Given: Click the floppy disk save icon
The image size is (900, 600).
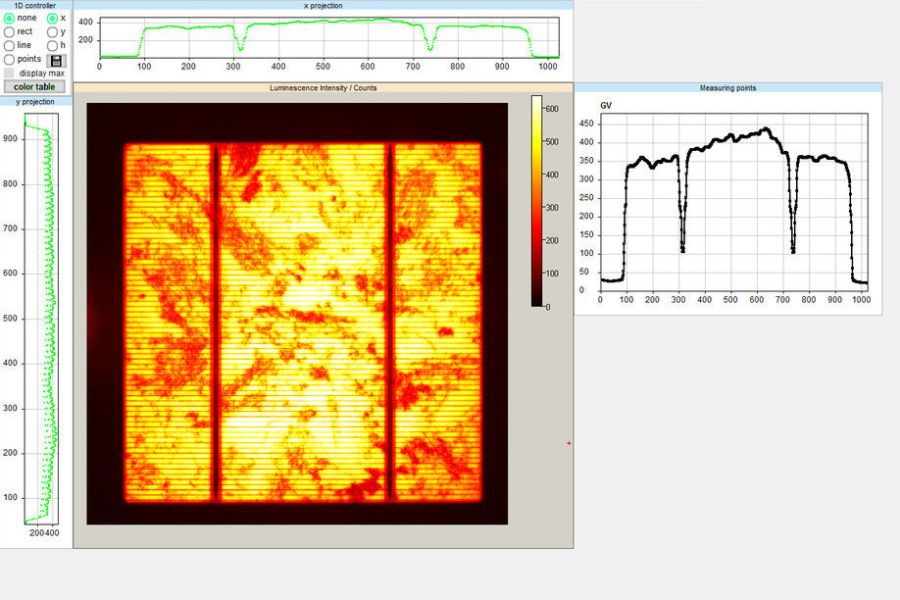Looking at the screenshot, I should [x=56, y=60].
